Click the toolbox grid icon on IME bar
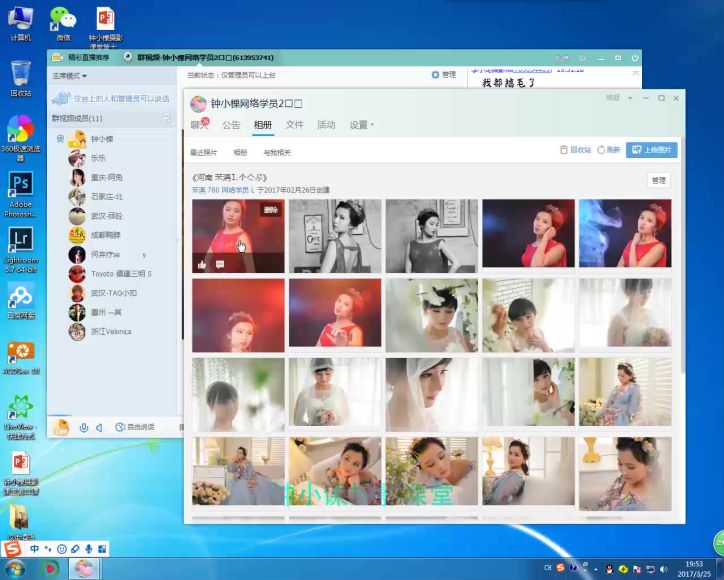The image size is (724, 580). 102,549
